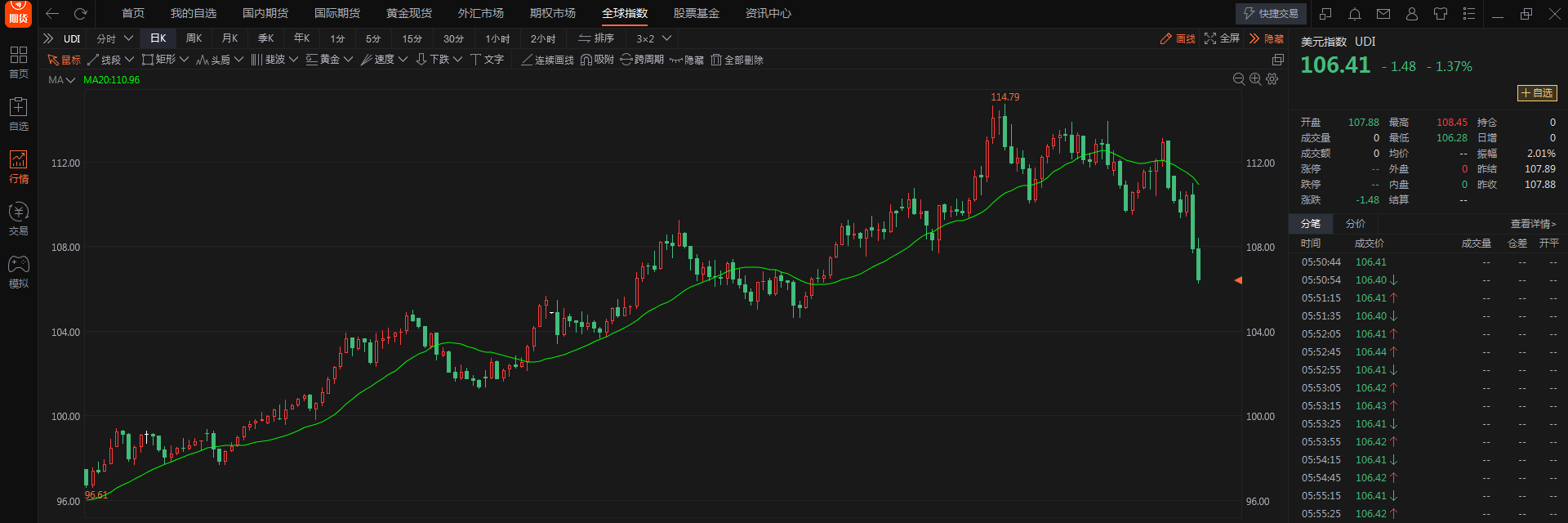This screenshot has width=1568, height=523.
Task: Open the 模拟 simulation sidebar icon
Action: click(19, 271)
